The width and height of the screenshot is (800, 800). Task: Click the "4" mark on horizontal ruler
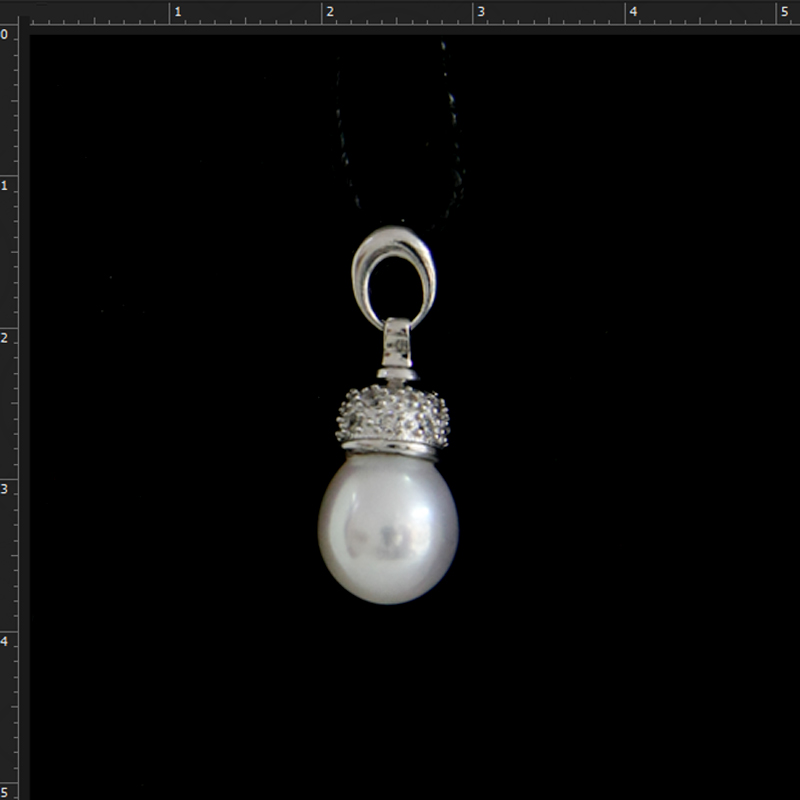[633, 12]
